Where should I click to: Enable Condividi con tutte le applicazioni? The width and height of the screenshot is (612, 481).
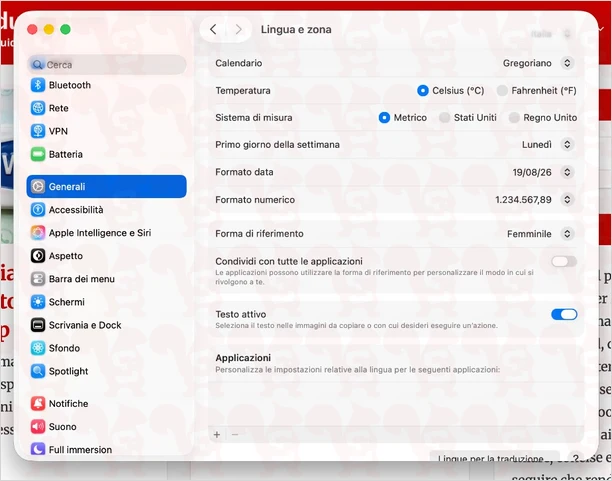point(564,261)
